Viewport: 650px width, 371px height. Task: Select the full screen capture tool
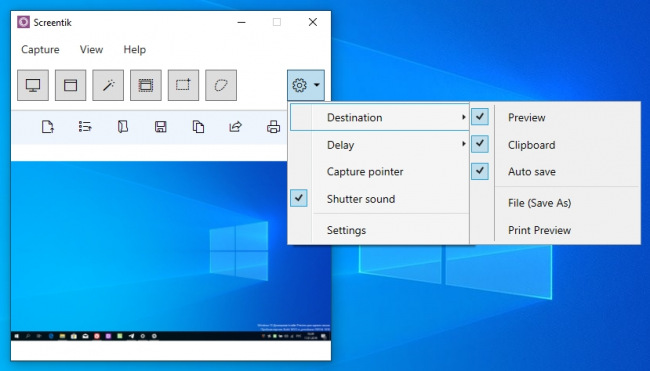(33, 85)
